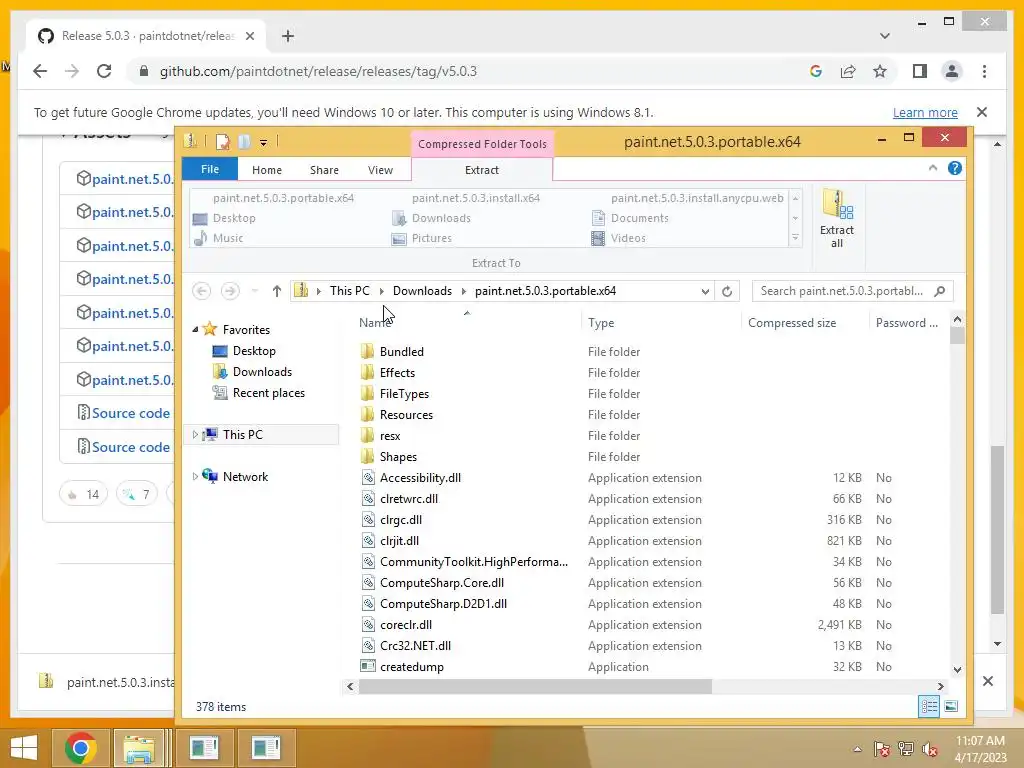
Task: Open Chrome side panel icon
Action: coord(920,71)
